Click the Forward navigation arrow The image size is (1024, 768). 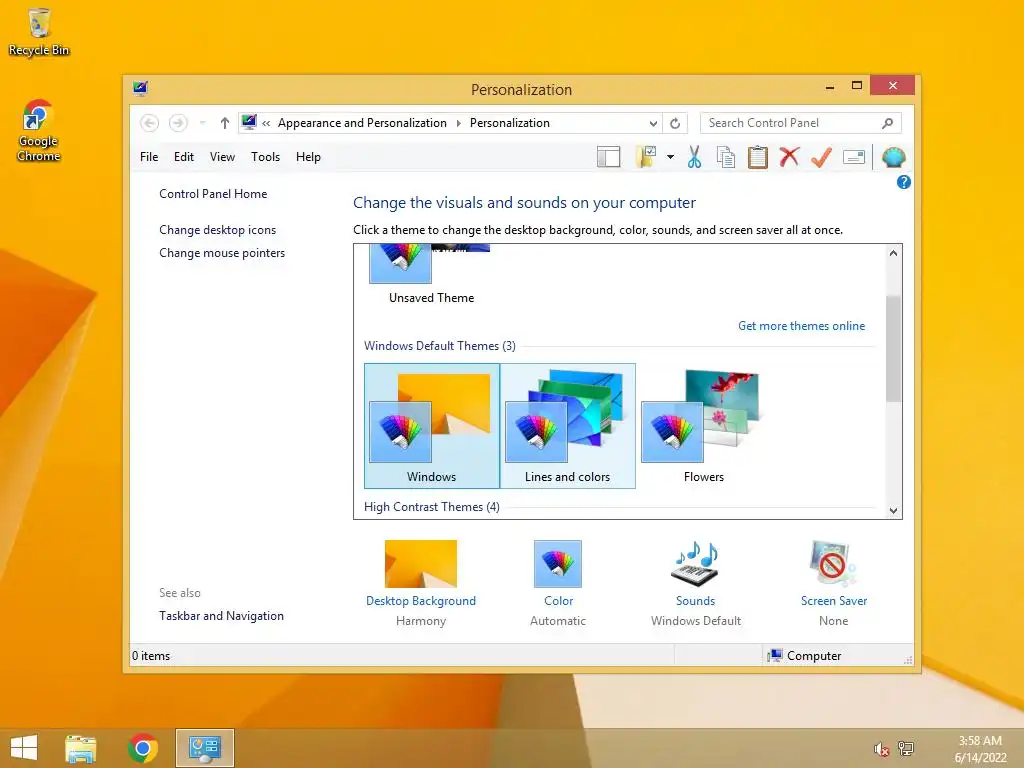tap(178, 123)
